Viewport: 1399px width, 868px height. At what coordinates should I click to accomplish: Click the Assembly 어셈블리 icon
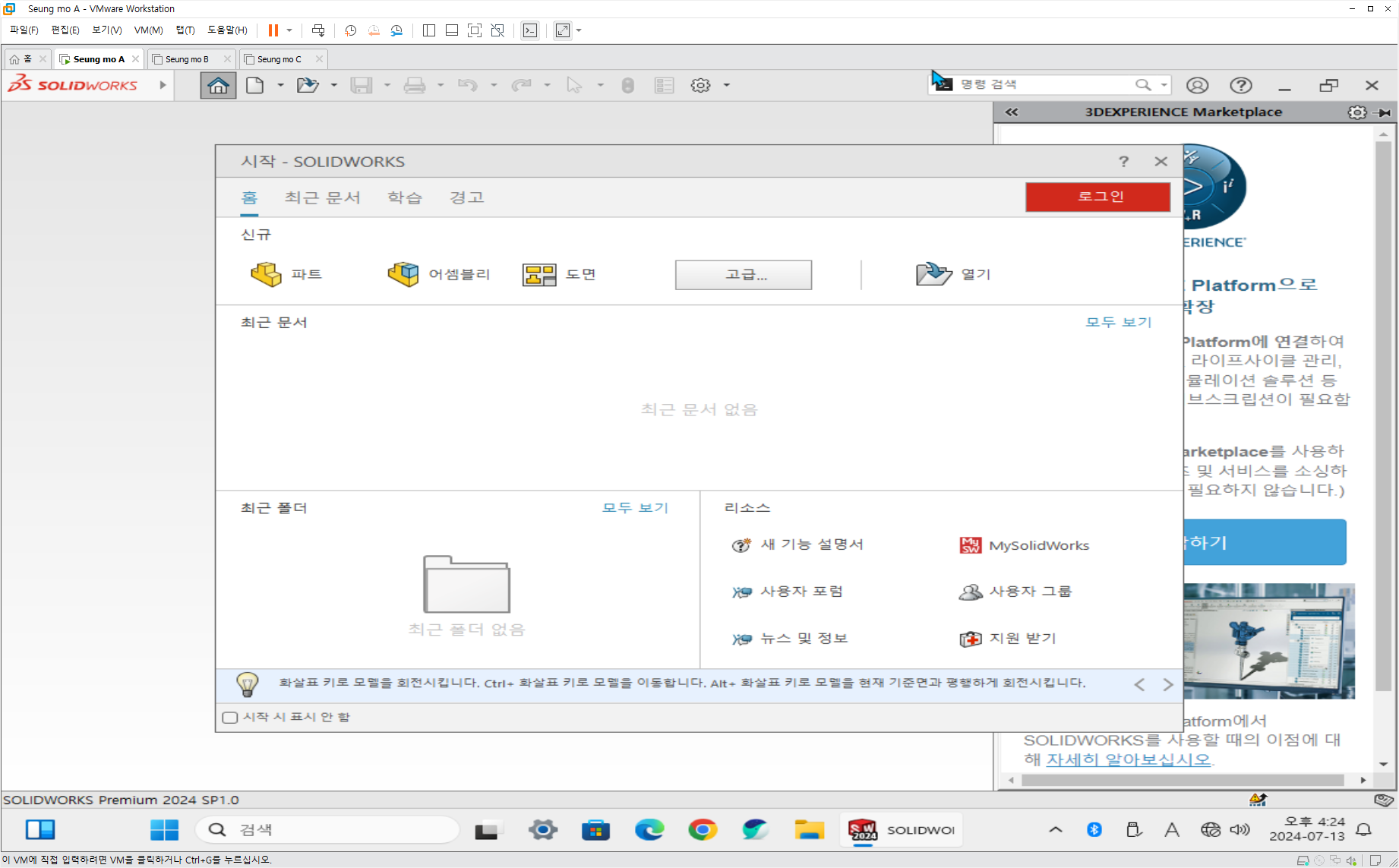pyautogui.click(x=403, y=274)
